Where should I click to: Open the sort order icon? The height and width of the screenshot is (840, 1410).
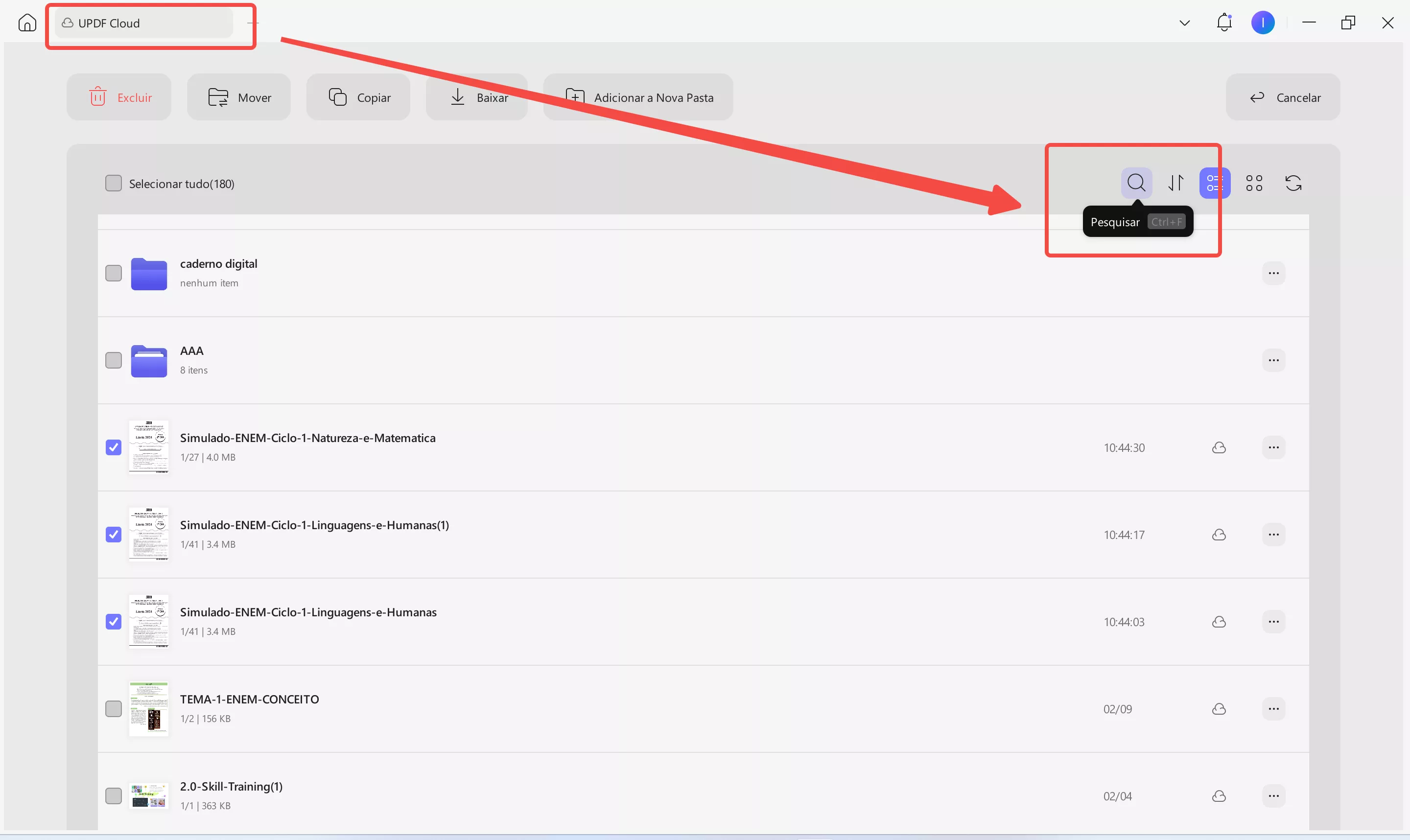coord(1175,183)
